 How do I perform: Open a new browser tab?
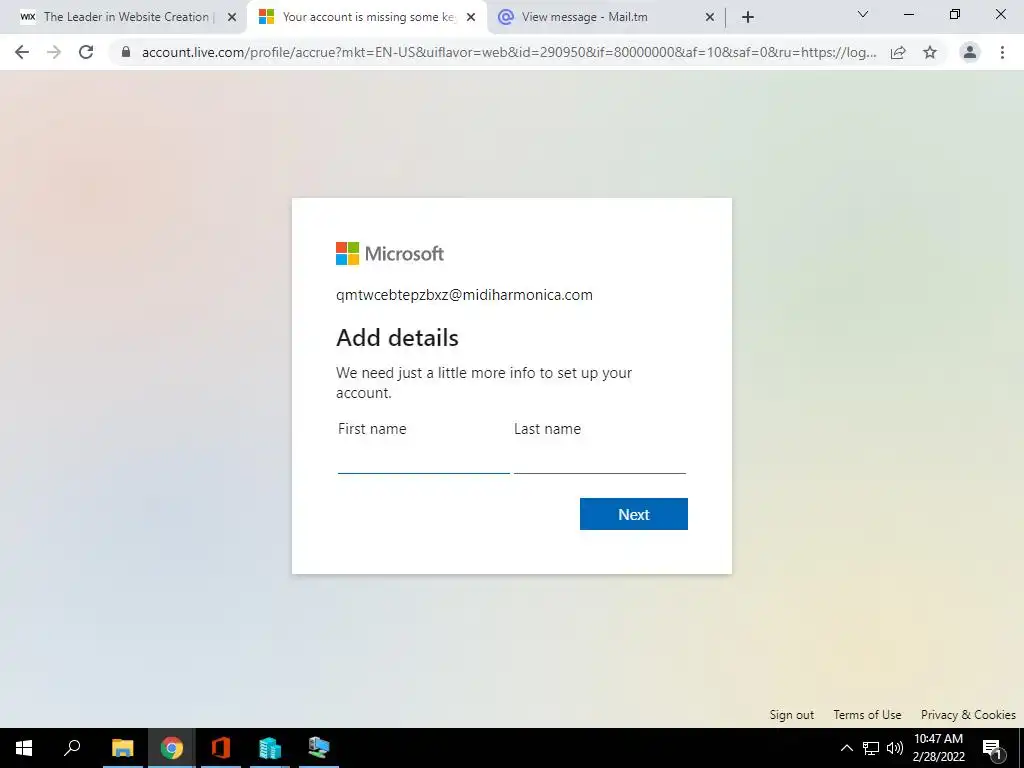coord(748,17)
